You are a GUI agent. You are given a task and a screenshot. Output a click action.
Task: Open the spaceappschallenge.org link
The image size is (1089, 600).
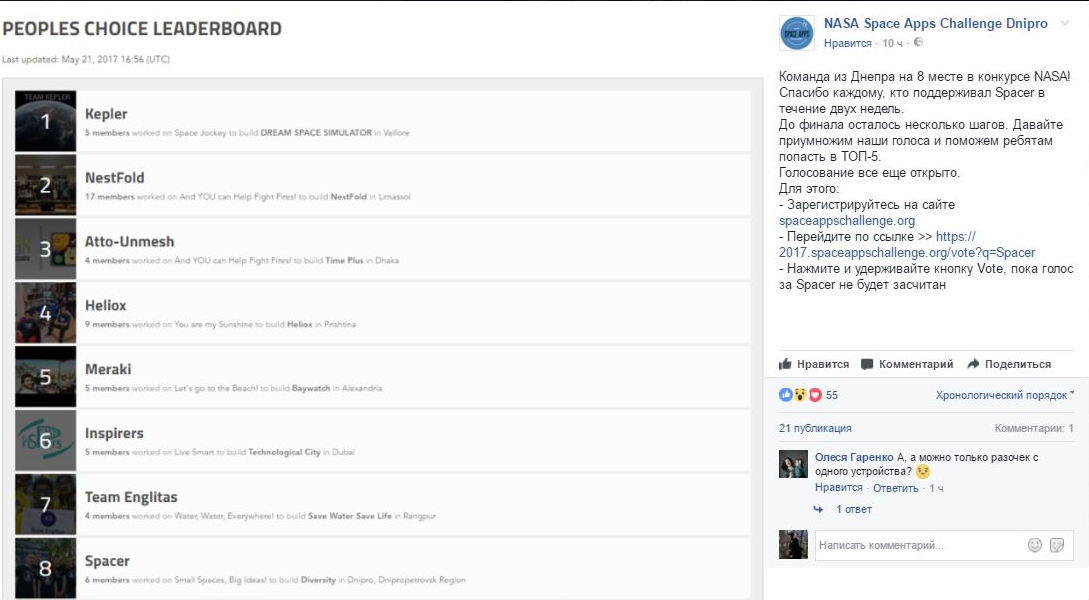pos(847,221)
